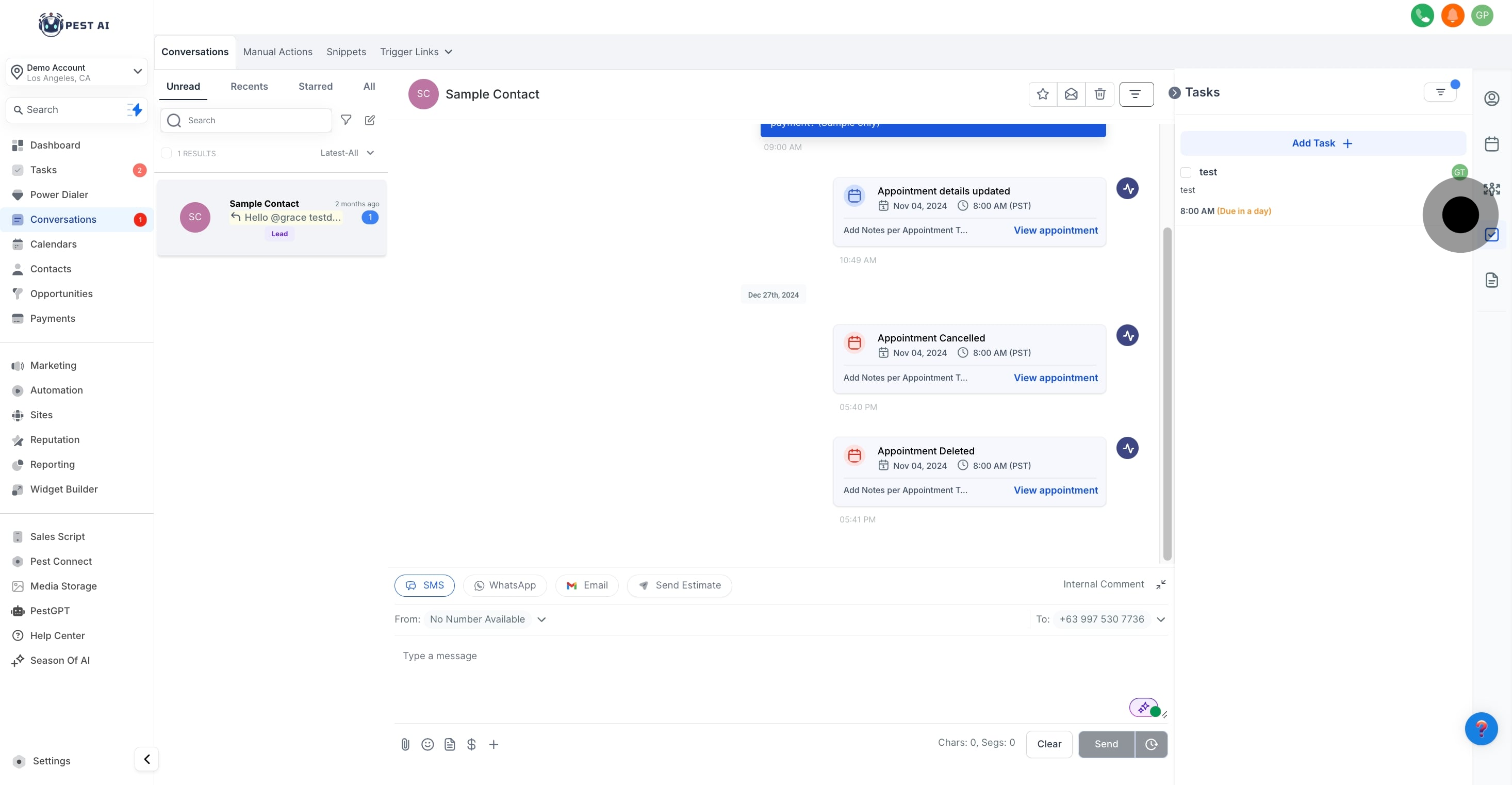Open the emoji picker
This screenshot has height=785, width=1512.
click(428, 744)
